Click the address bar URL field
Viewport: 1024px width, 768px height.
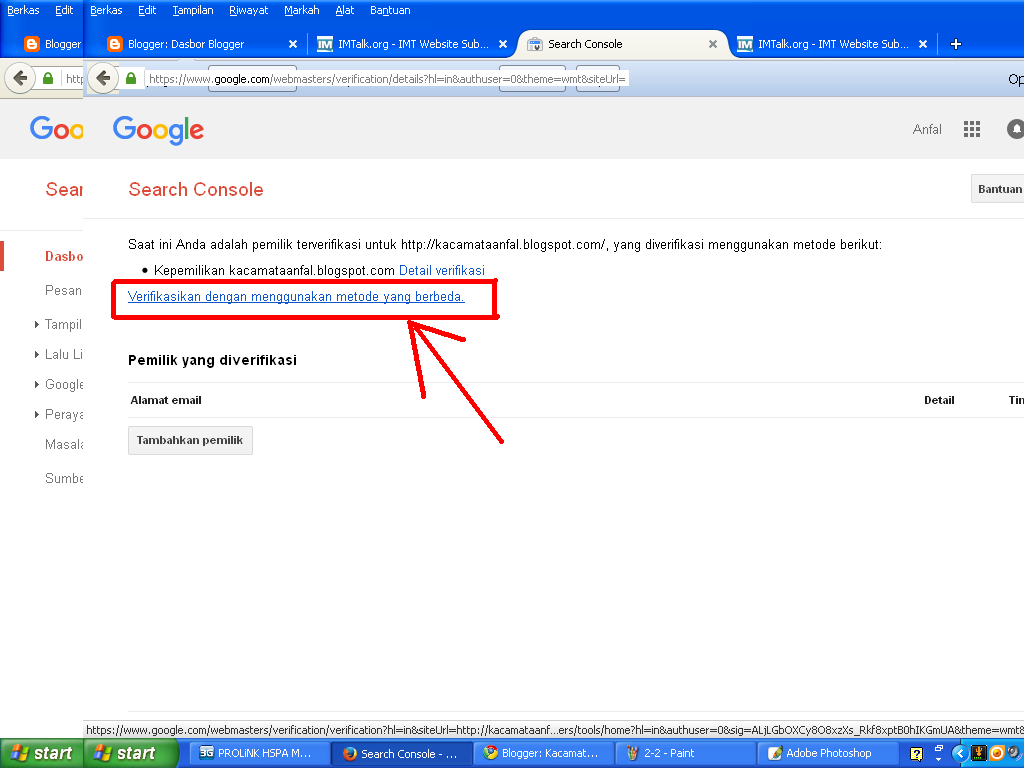pos(387,79)
